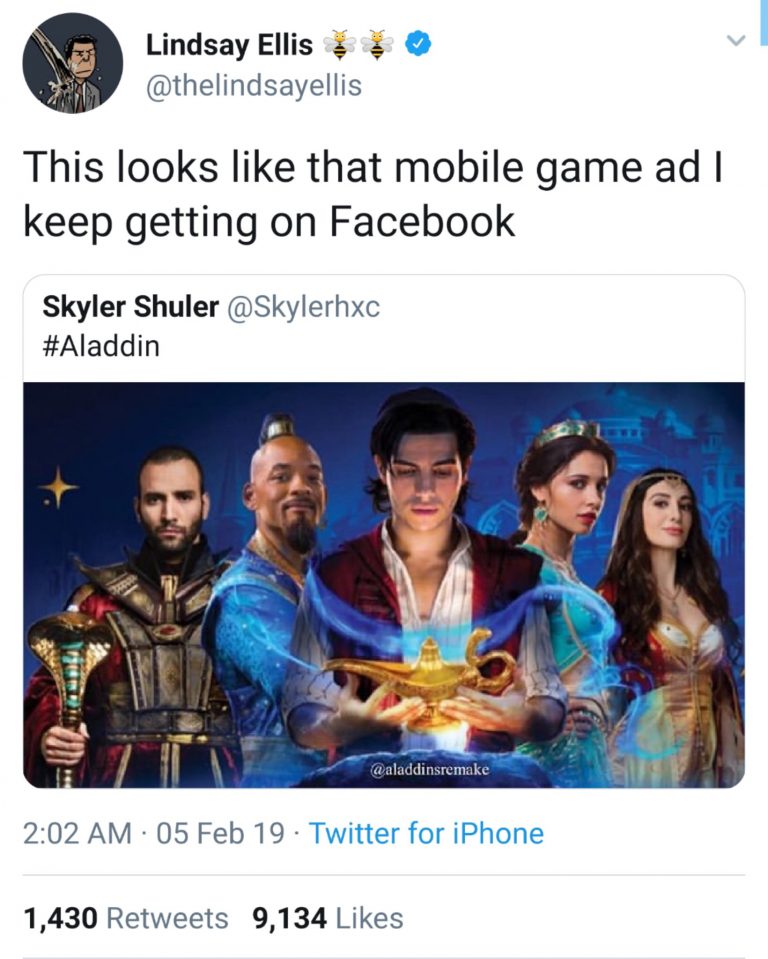768x959 pixels.
Task: Open the Aladdin poster image
Action: [384, 585]
